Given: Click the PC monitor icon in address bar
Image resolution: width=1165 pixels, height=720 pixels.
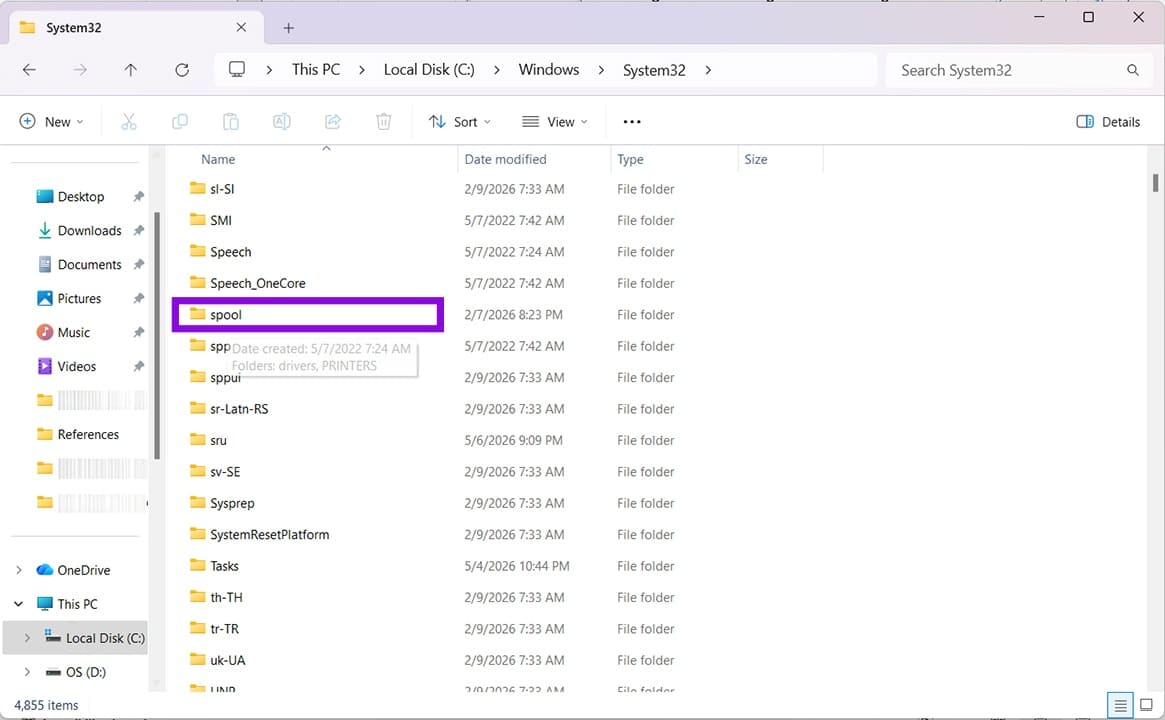Looking at the screenshot, I should tap(236, 70).
